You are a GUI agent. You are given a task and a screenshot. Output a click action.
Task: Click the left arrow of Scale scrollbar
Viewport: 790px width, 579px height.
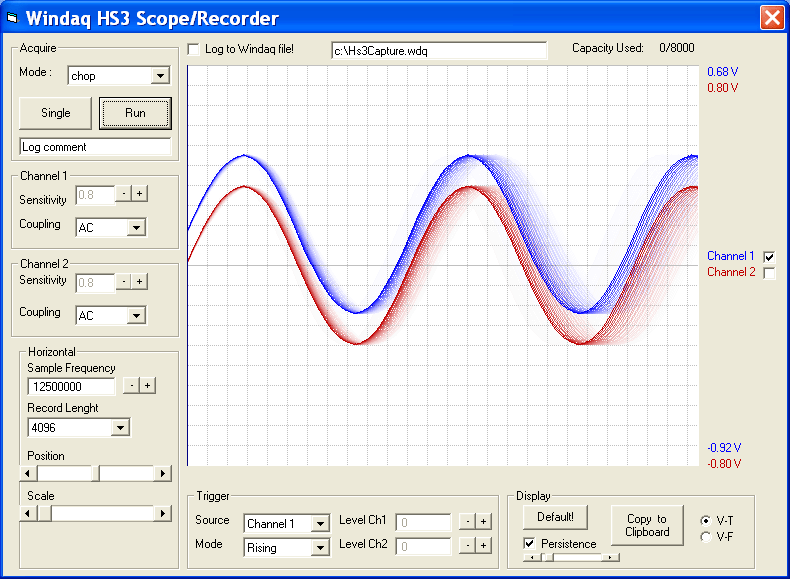tap(28, 513)
